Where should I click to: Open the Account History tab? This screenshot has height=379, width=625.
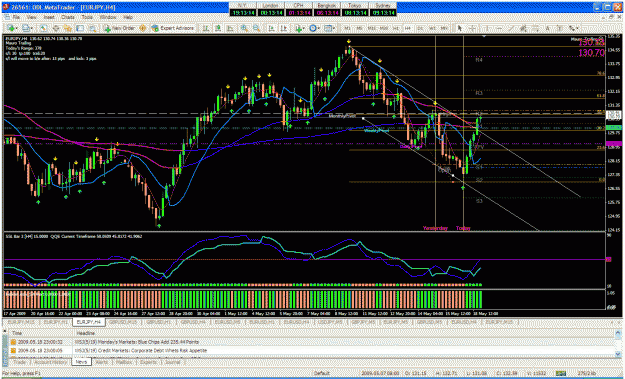point(50,362)
